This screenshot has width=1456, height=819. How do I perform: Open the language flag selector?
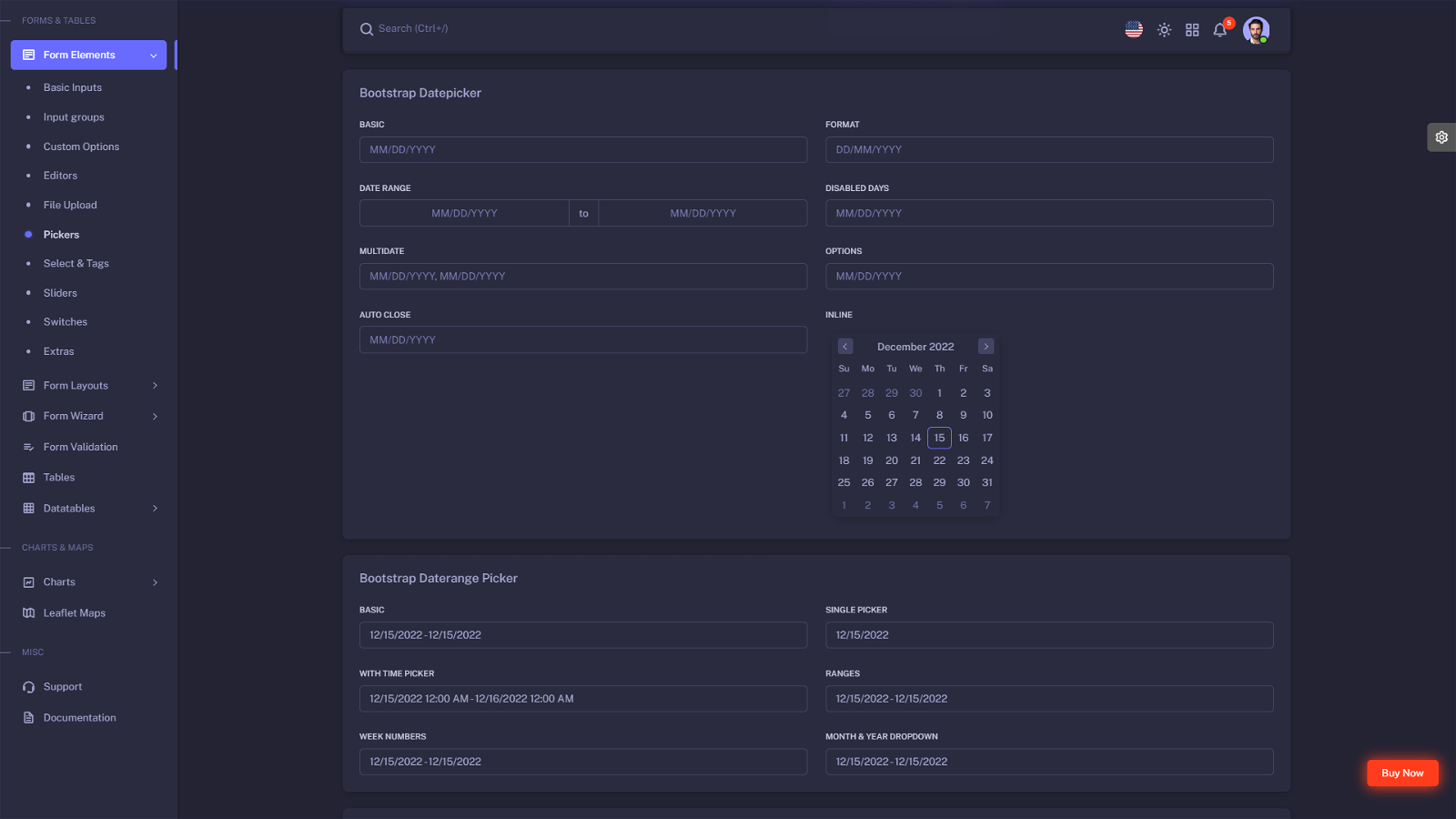tap(1134, 29)
